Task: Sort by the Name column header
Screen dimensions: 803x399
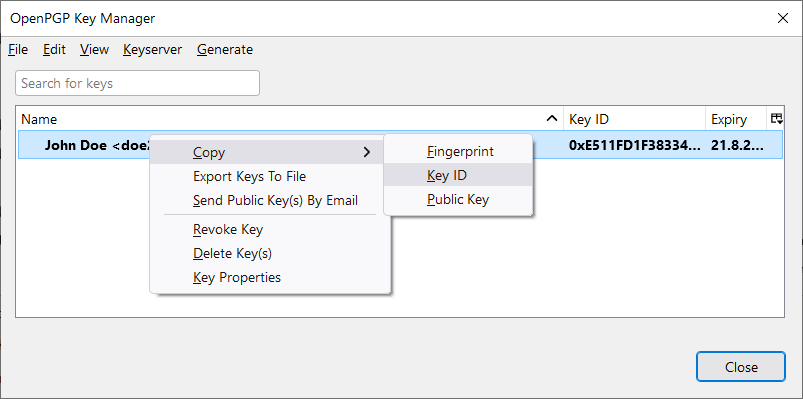Action: pyautogui.click(x=289, y=119)
